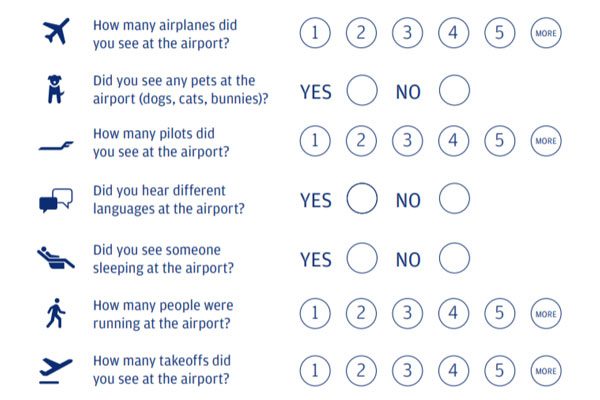600x400 pixels.
Task: Click the speech bubbles languages icon
Action: 56,200
